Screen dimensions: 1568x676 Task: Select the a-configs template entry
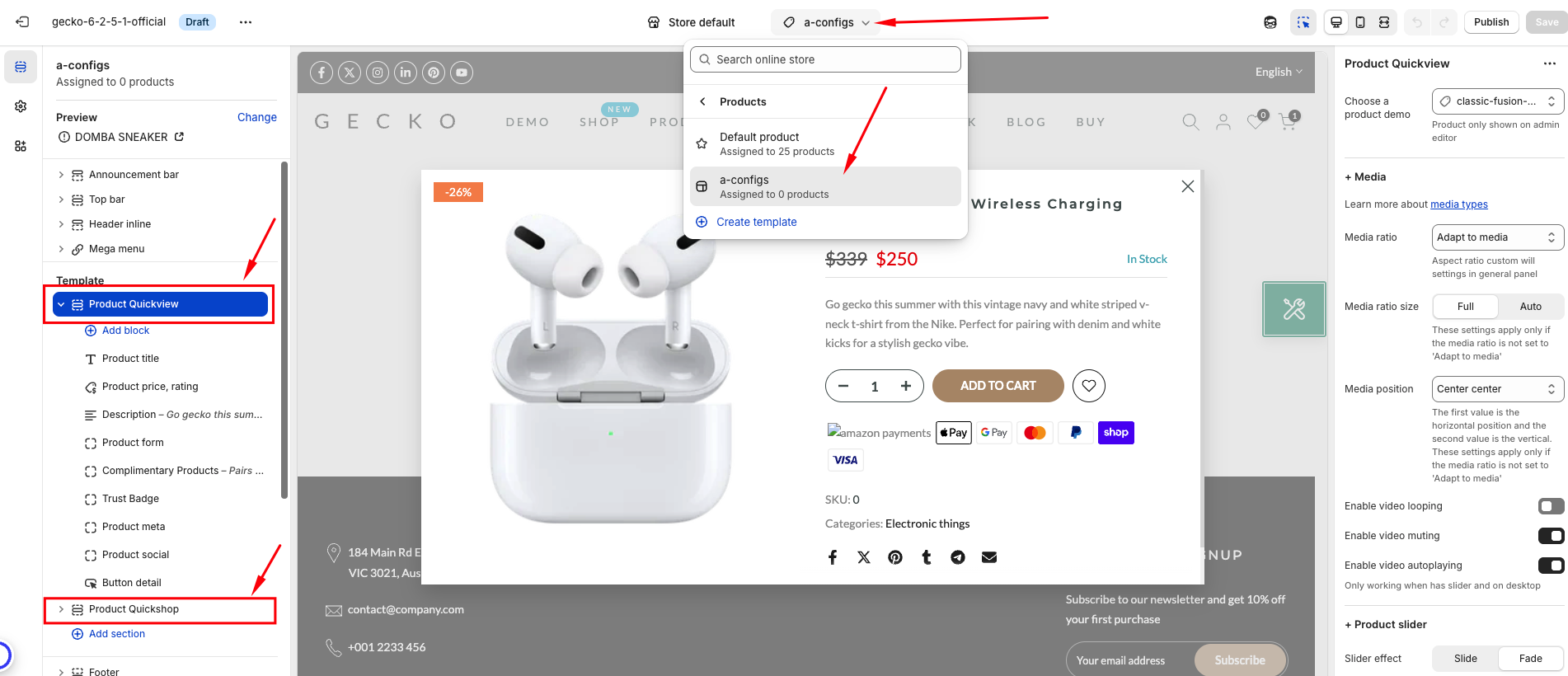point(824,186)
